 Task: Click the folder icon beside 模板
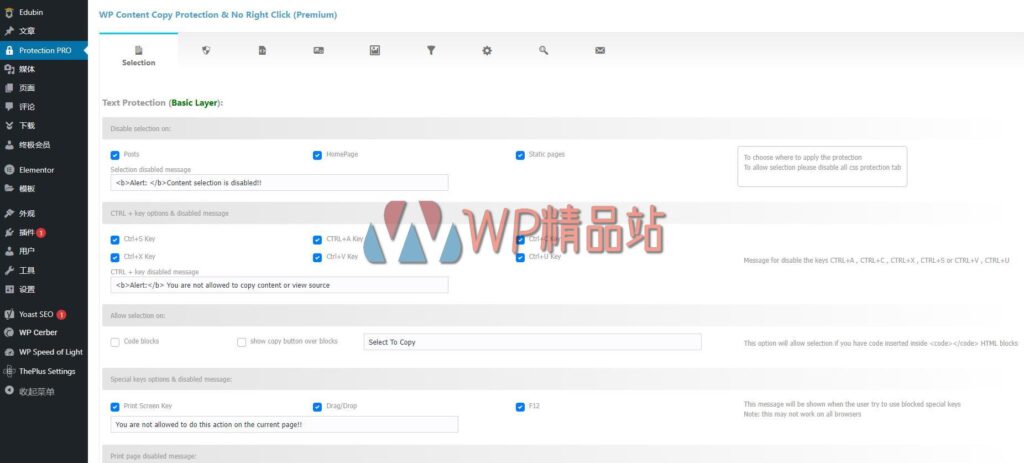(8, 189)
